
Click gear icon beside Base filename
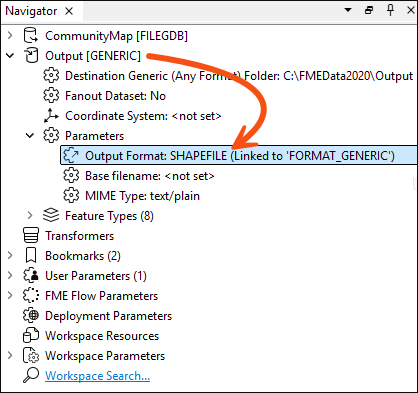click(71, 176)
